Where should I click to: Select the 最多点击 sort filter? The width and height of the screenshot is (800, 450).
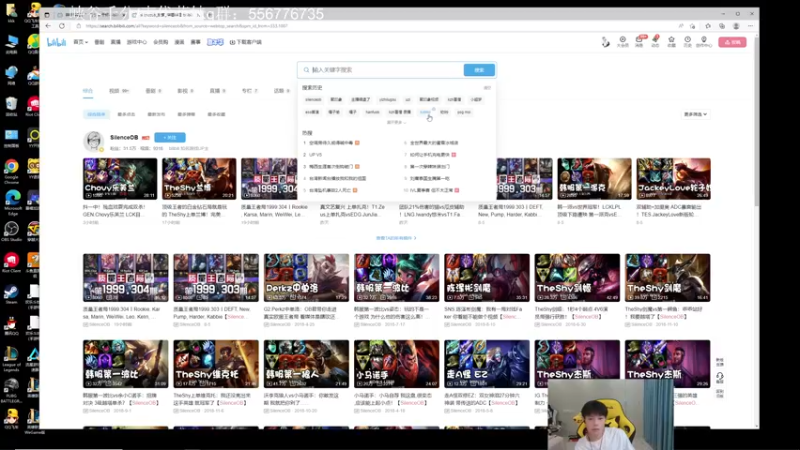[126, 114]
